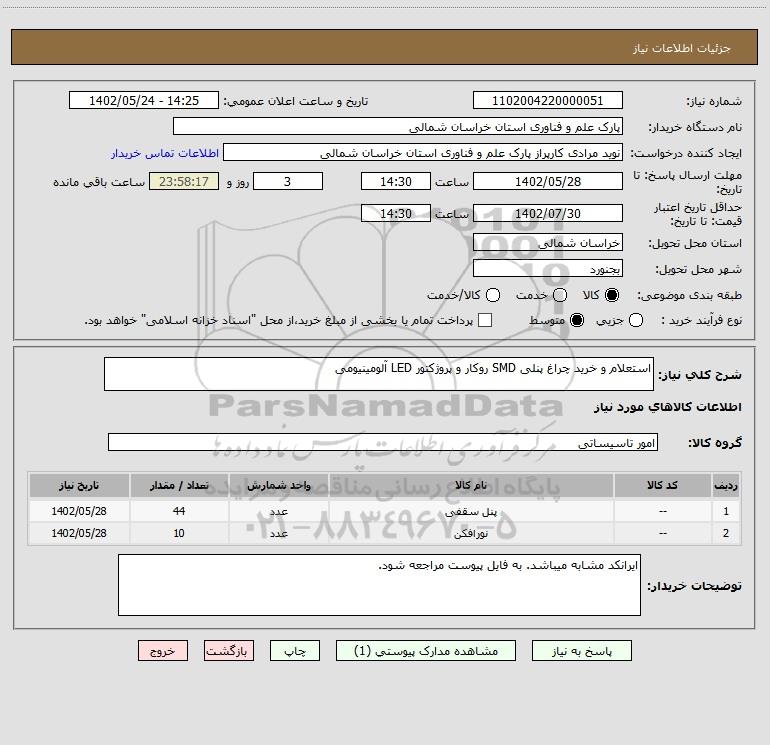Click date 1402/05/28 in the نورافکن row
Screen dimensions: 770x745
pyautogui.click(x=79, y=533)
